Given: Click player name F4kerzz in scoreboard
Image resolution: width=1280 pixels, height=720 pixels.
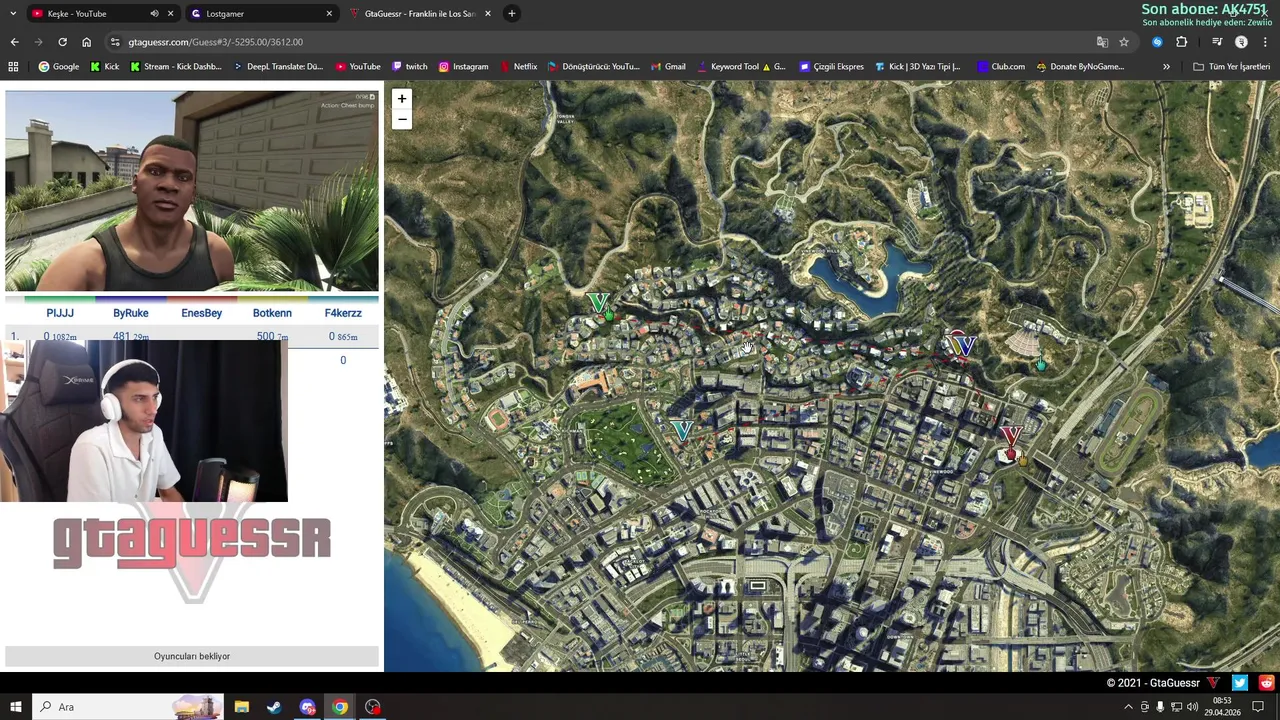Looking at the screenshot, I should 343,313.
